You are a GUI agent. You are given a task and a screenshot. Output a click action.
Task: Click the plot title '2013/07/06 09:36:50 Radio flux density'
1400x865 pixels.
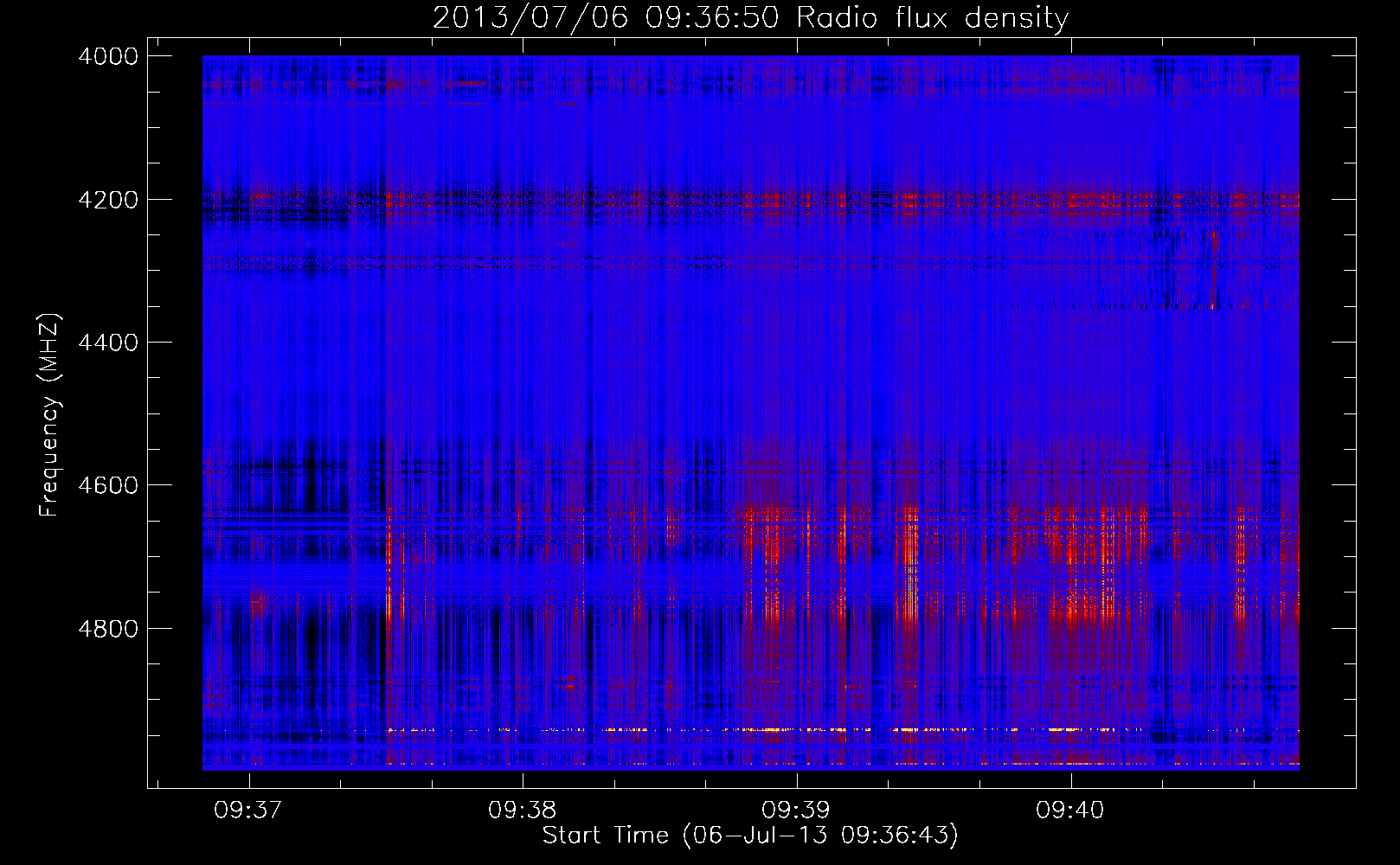pyautogui.click(x=750, y=17)
